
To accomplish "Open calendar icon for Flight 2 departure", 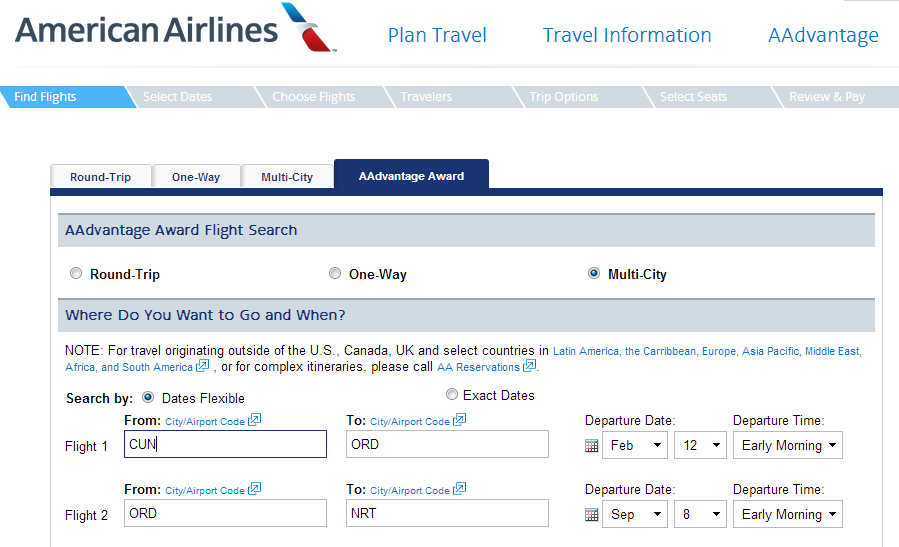I will pos(591,515).
